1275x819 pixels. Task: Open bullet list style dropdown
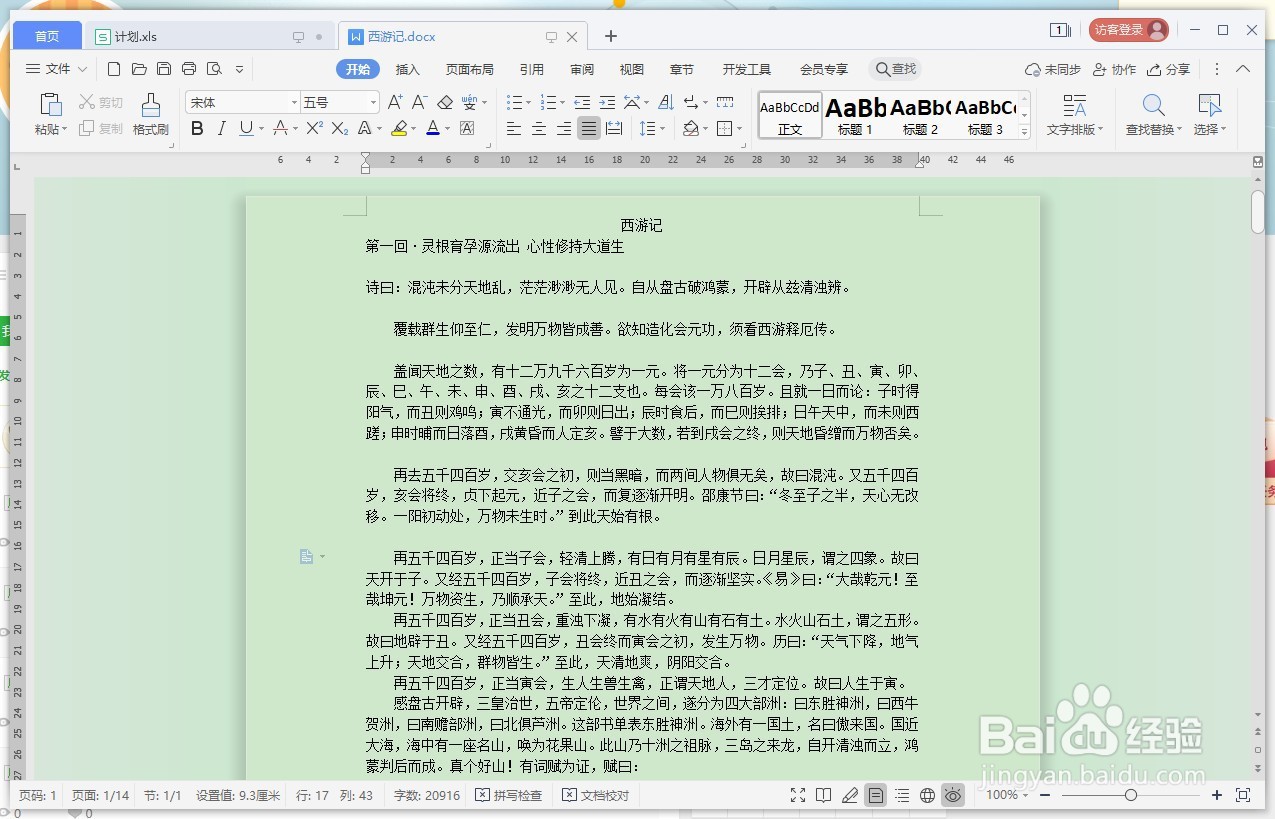click(527, 102)
